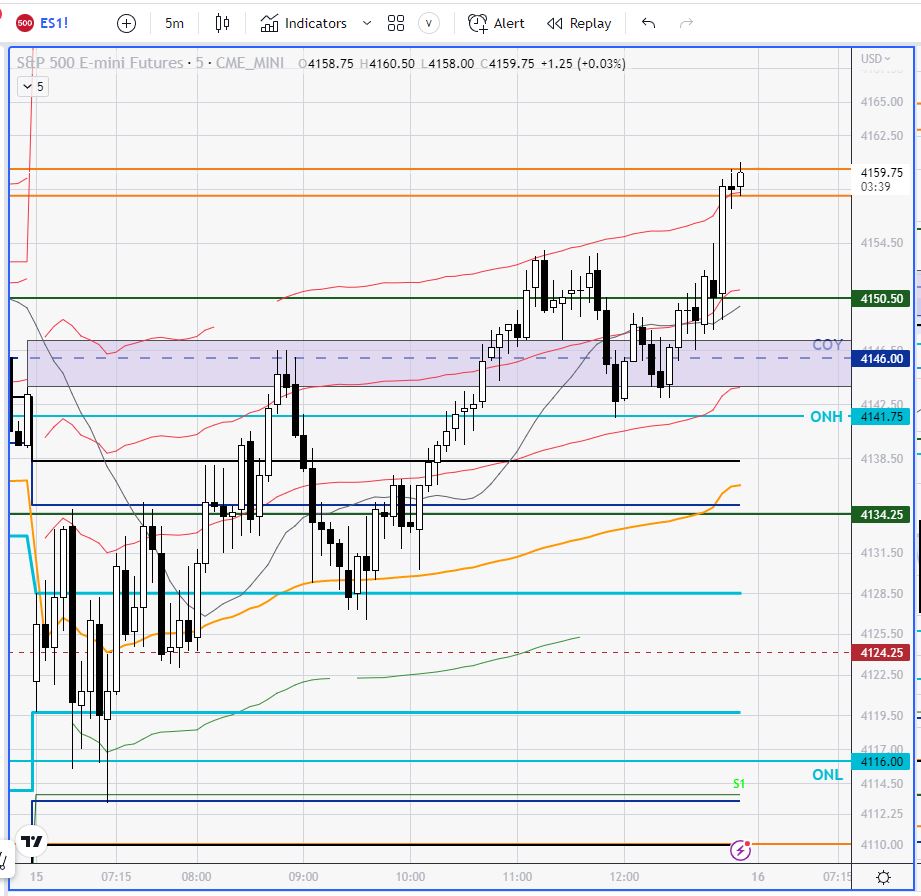Screen dimensions: 921x896
Task: Select the COY zone label
Action: pos(827,345)
